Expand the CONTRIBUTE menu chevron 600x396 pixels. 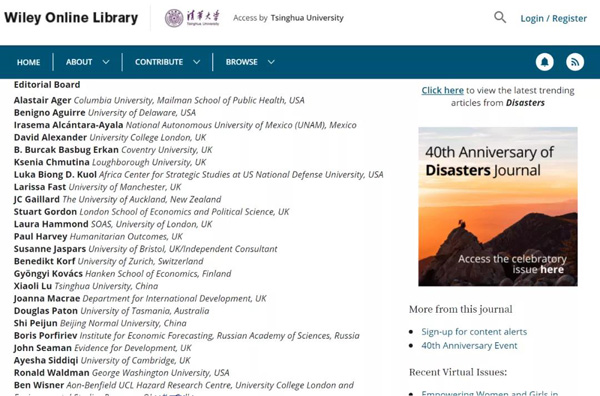197,62
